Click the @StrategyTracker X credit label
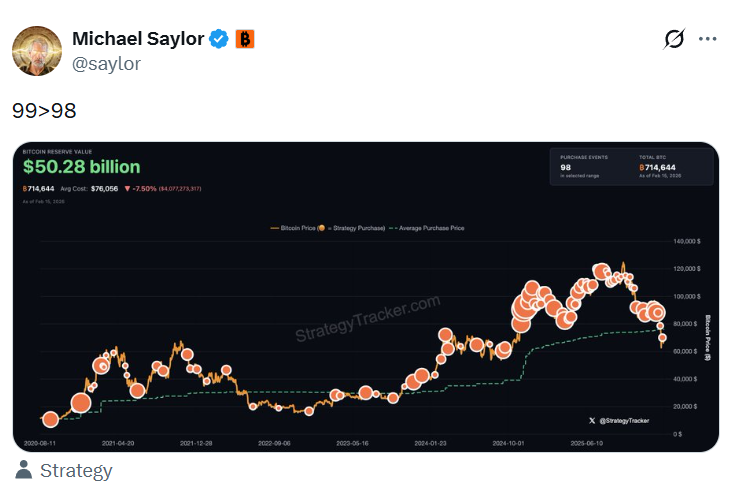736x493 pixels. (x=619, y=421)
